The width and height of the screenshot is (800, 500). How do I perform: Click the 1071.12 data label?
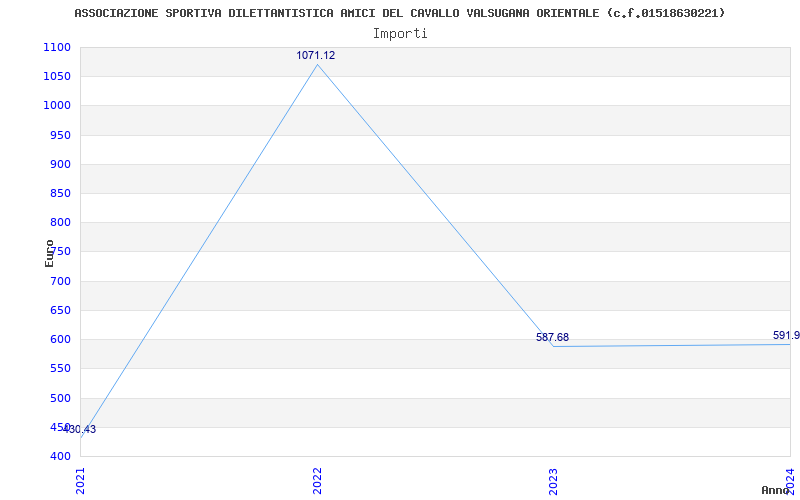[x=316, y=55]
